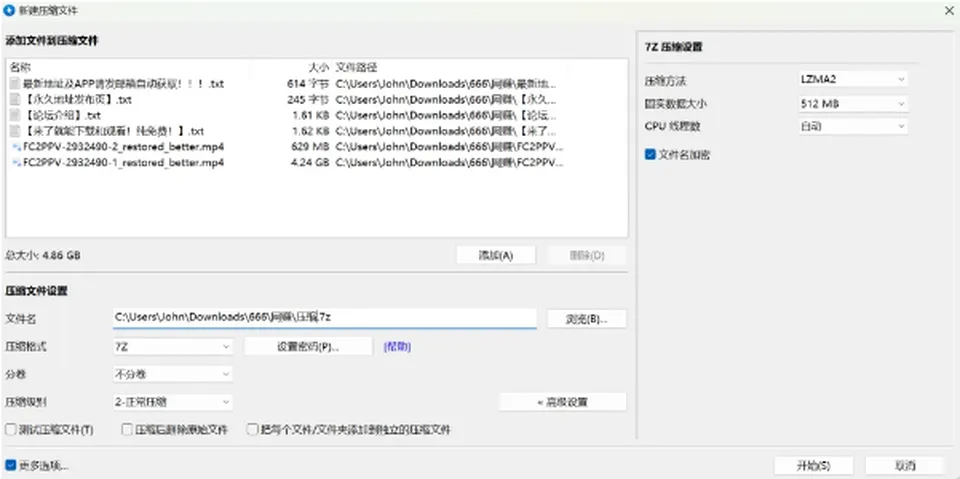Image resolution: width=960 pixels, height=479 pixels.
Task: Open the CPU 线程数 自动 dropdown
Action: point(853,126)
